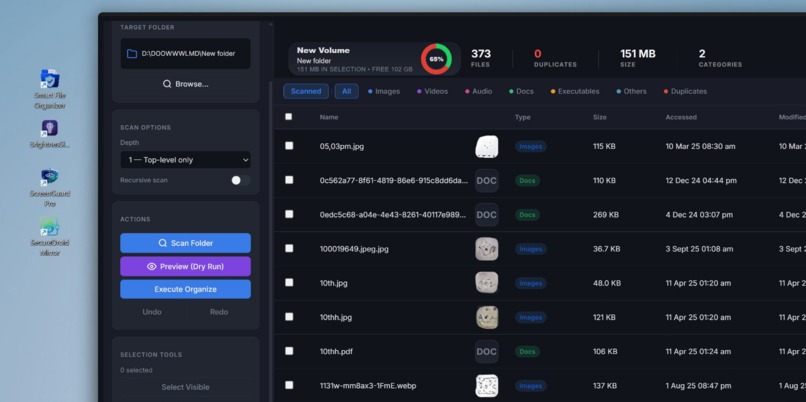This screenshot has width=806, height=402.
Task: Click the Docs tag on 10thh.pdf row
Action: click(527, 352)
